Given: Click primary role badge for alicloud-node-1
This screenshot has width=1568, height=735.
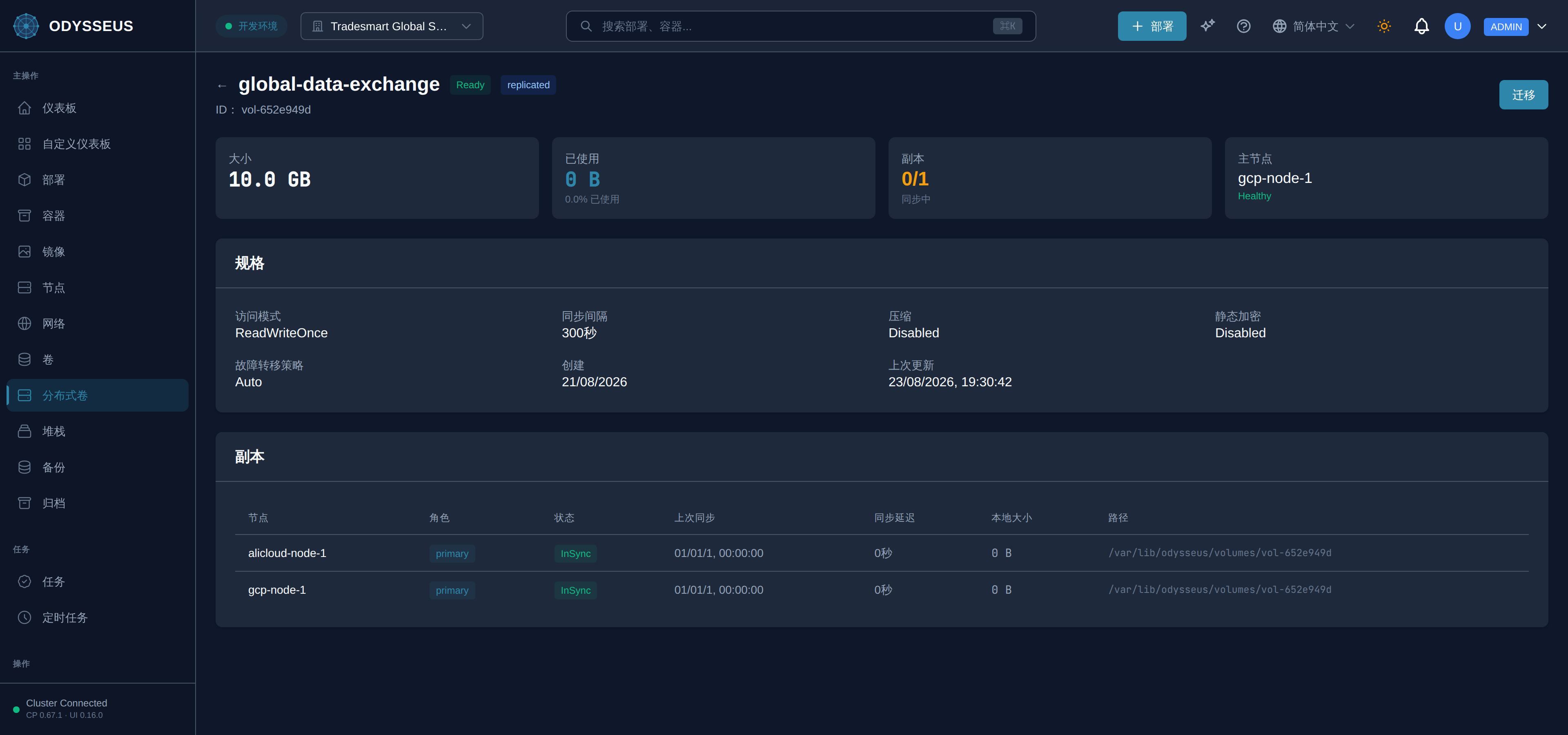Looking at the screenshot, I should click(x=452, y=554).
